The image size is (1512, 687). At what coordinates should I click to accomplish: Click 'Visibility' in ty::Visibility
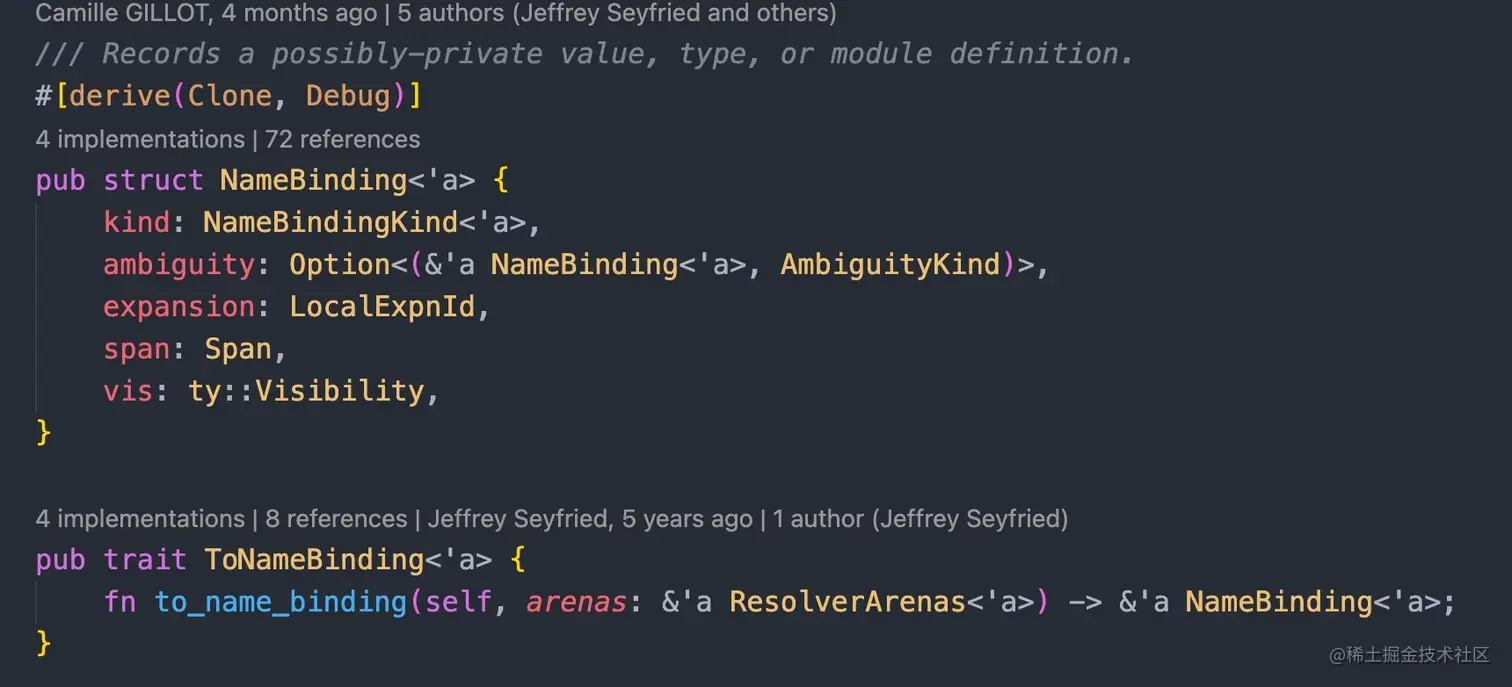coord(339,390)
